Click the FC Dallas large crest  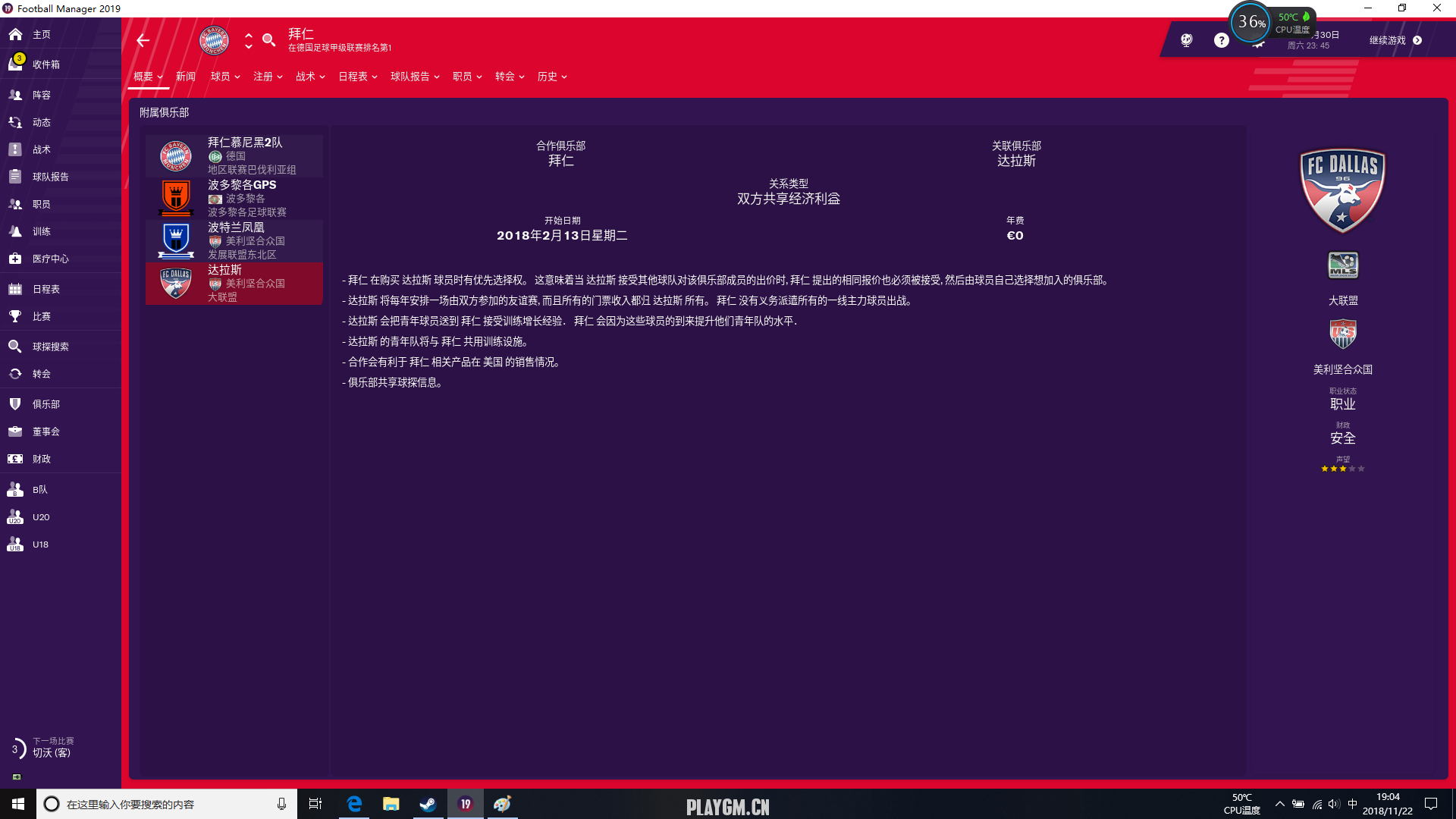(x=1343, y=190)
